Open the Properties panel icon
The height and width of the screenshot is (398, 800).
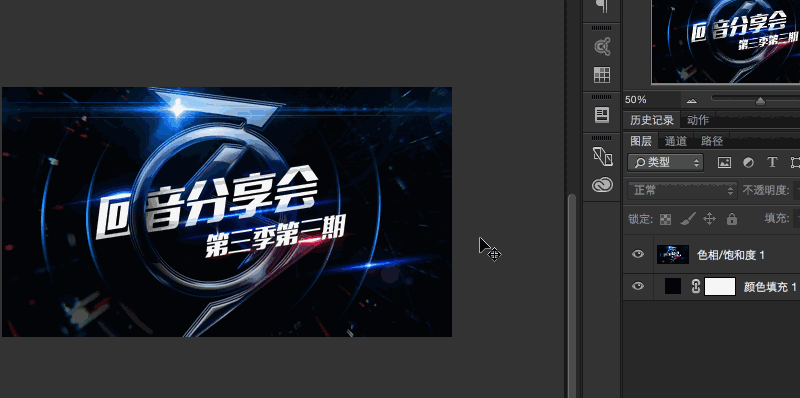pyautogui.click(x=602, y=115)
